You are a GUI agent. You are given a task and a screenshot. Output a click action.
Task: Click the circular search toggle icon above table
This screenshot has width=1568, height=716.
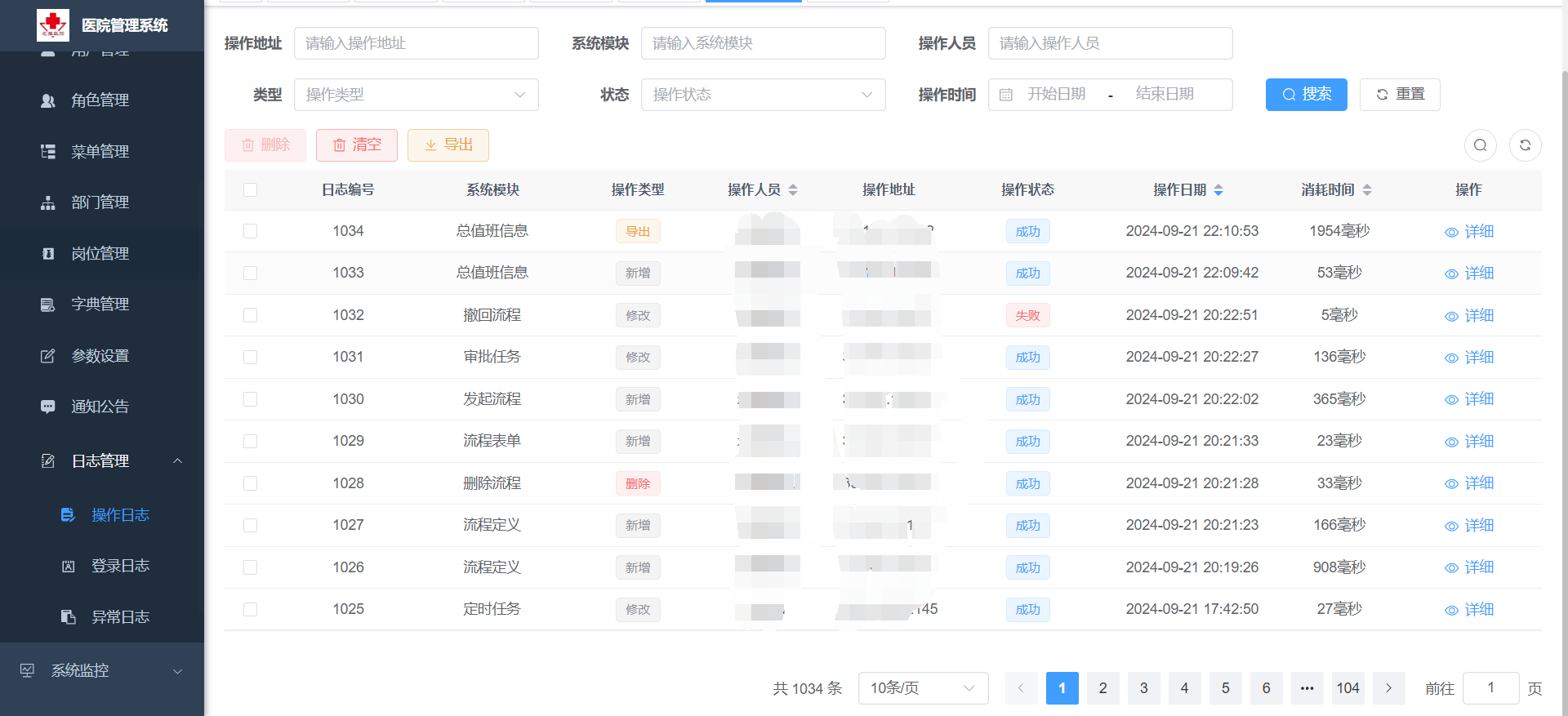click(x=1480, y=145)
